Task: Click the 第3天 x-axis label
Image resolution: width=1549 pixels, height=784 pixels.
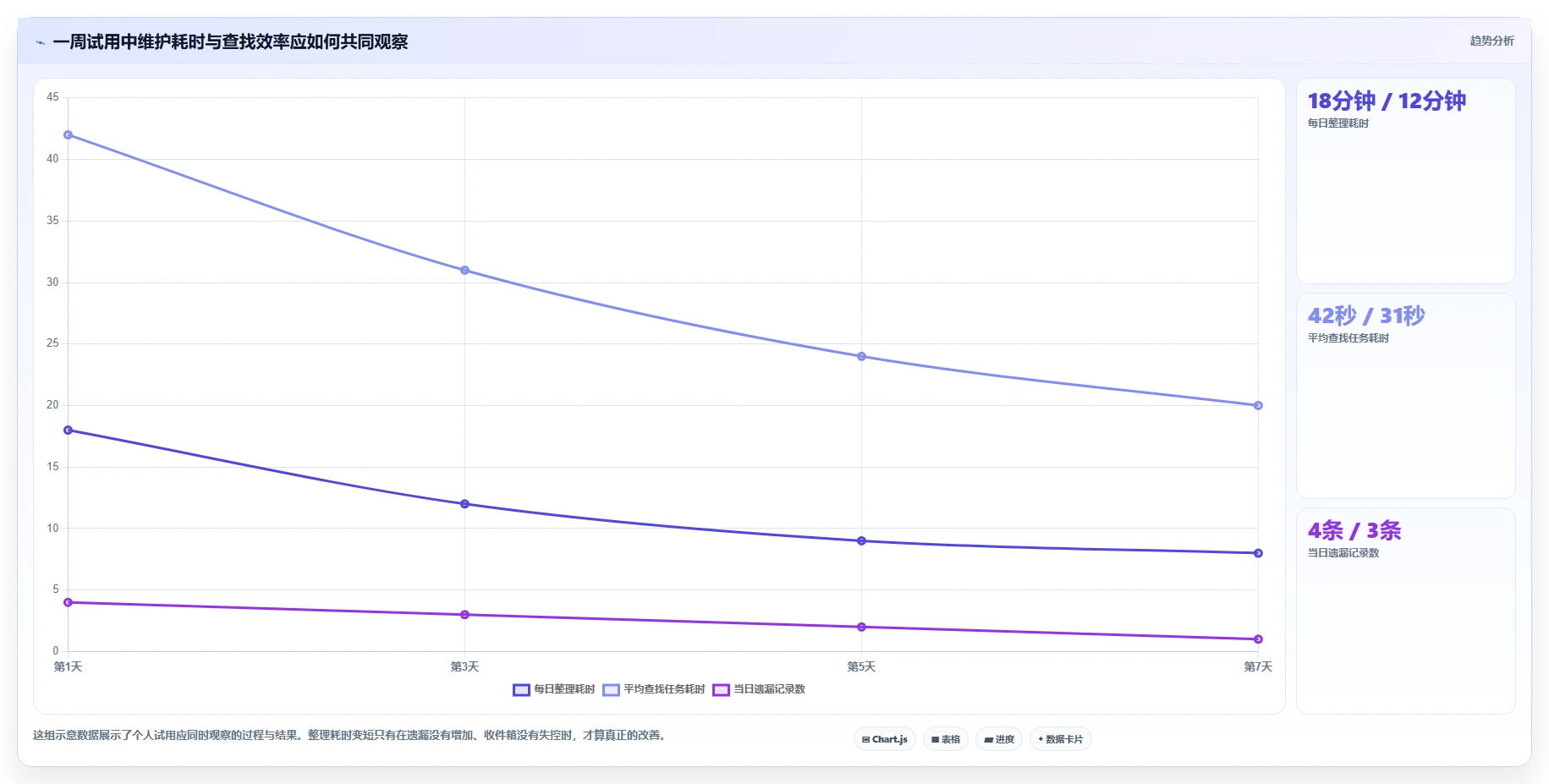Action: click(x=464, y=667)
